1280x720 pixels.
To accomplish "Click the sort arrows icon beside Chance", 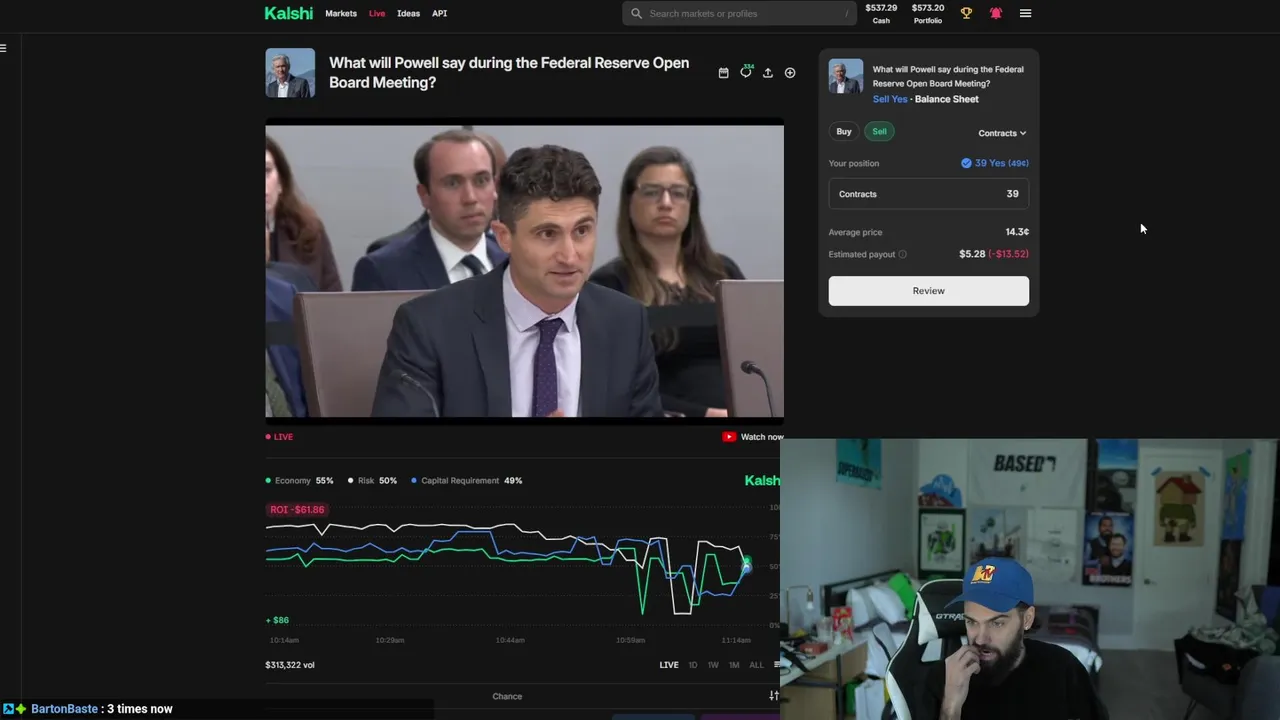I will tap(773, 696).
